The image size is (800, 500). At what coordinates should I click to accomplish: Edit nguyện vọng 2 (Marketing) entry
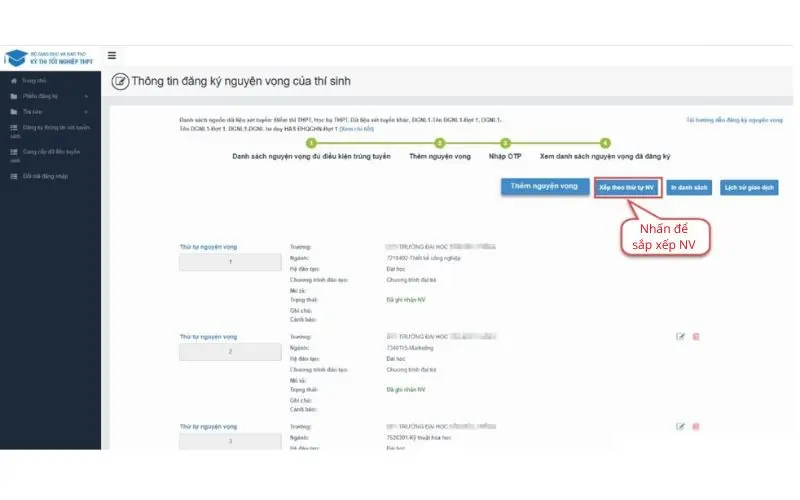pos(680,336)
